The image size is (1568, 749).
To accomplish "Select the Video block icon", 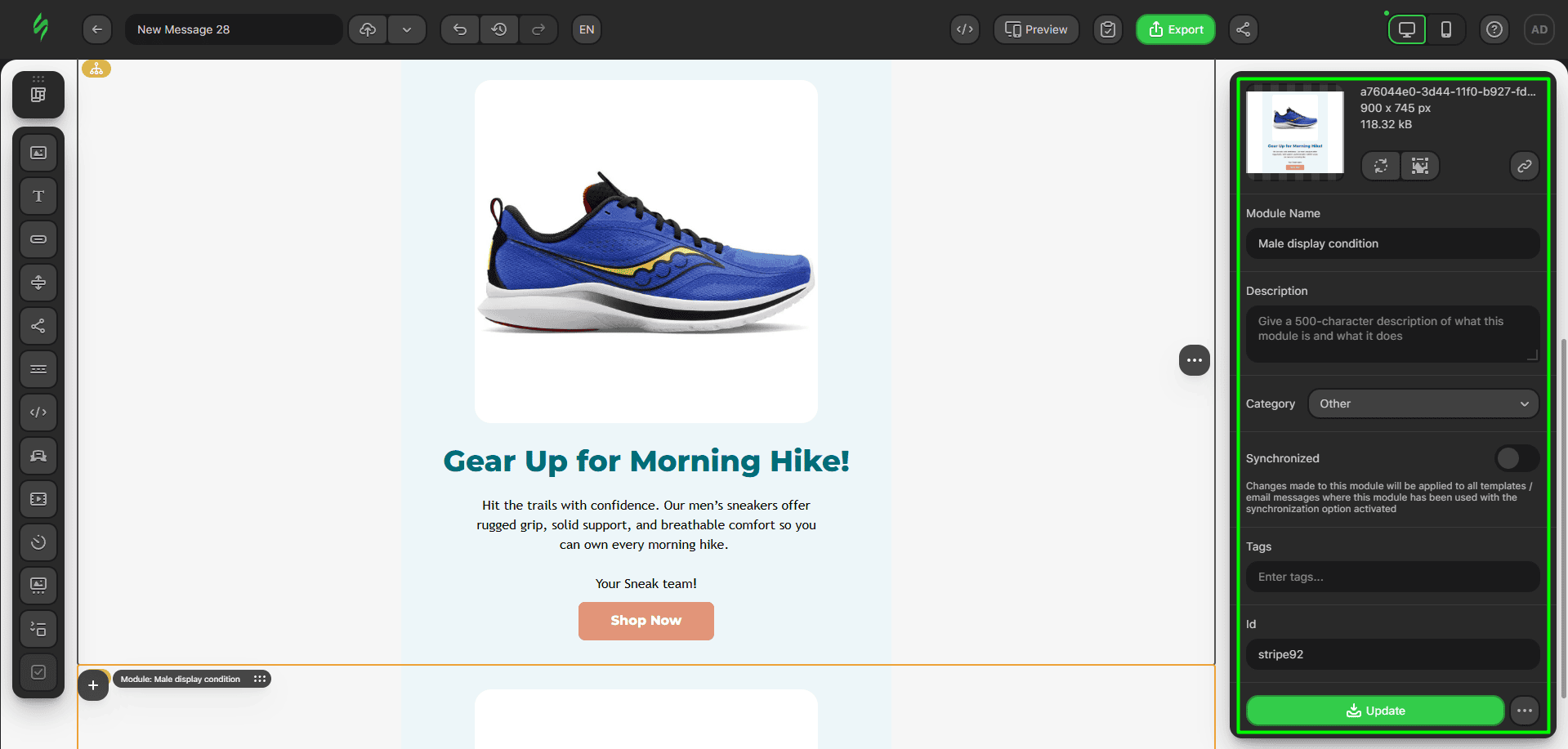I will [x=38, y=499].
